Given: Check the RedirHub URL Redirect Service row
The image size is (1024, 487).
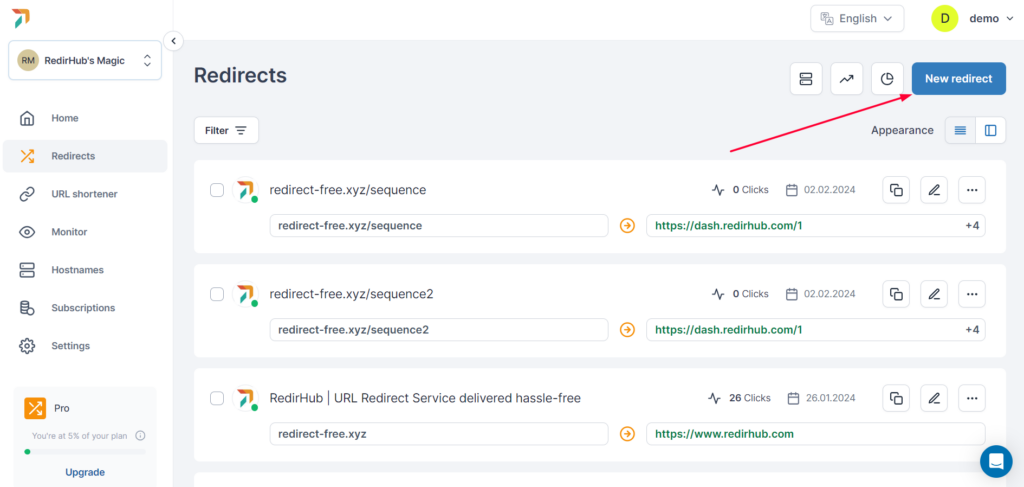Looking at the screenshot, I should click(217, 398).
